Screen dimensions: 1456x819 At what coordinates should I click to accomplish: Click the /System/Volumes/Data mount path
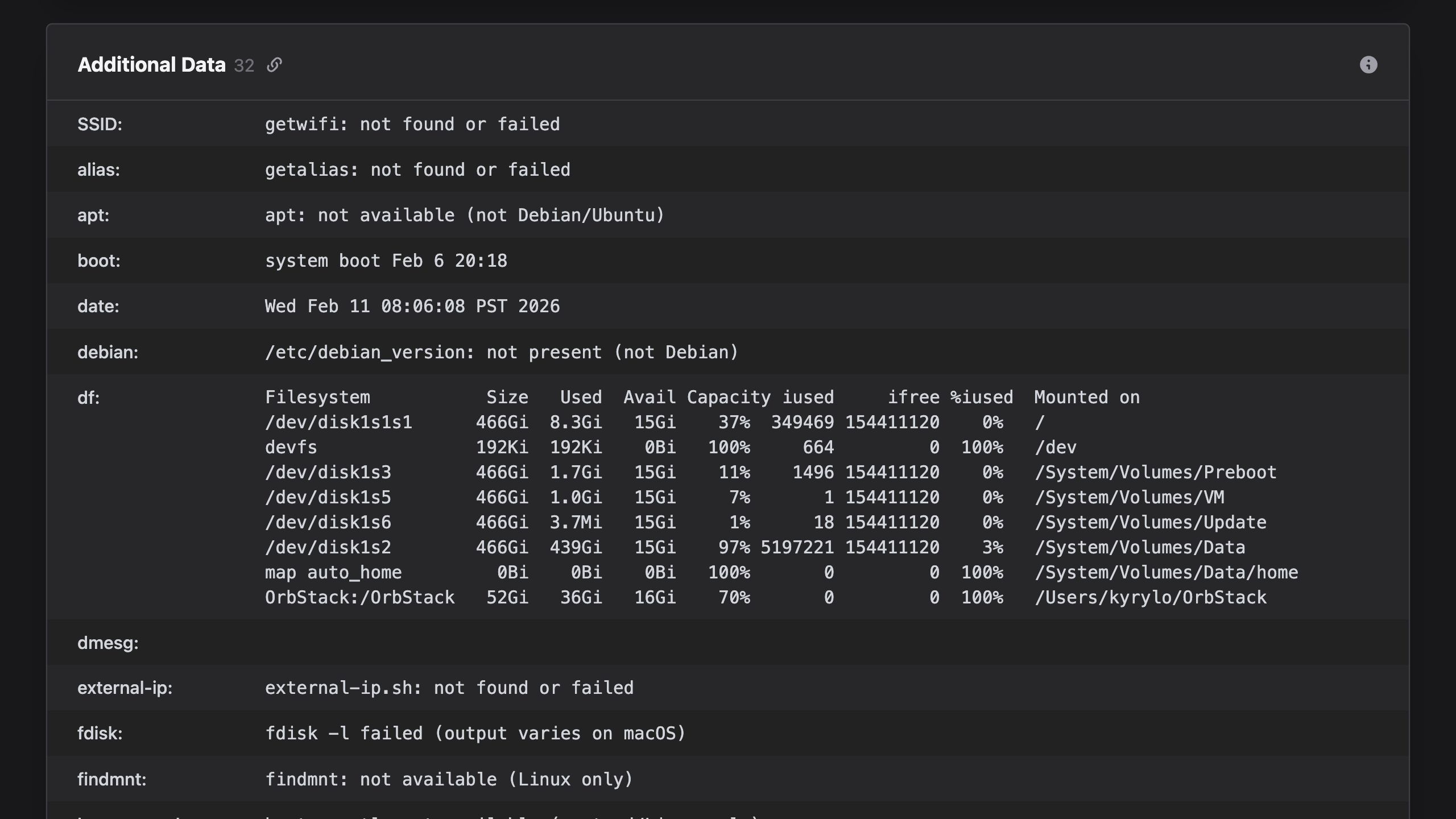[1140, 547]
